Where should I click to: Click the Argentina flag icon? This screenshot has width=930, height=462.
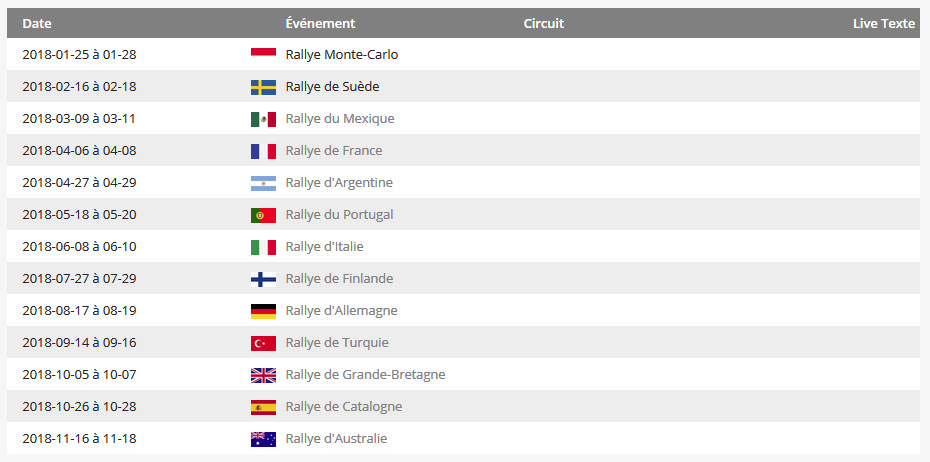coord(263,183)
